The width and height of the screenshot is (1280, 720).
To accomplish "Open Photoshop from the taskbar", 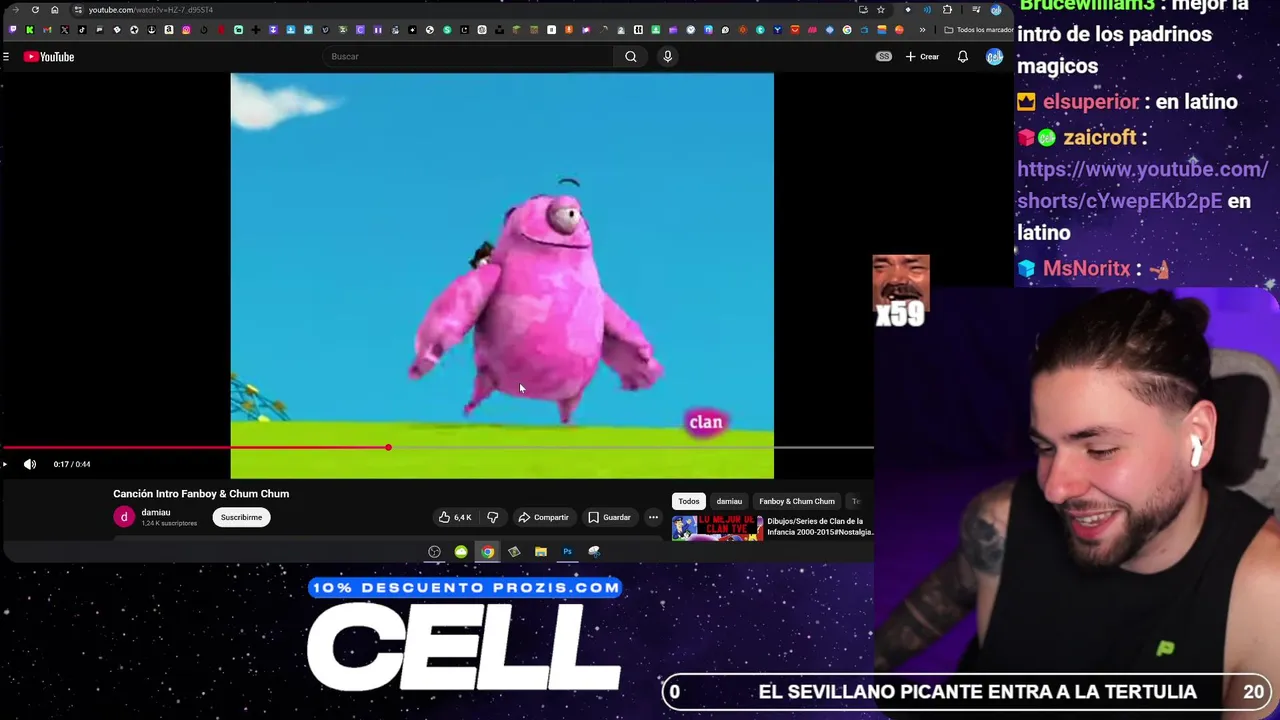I will click(567, 551).
